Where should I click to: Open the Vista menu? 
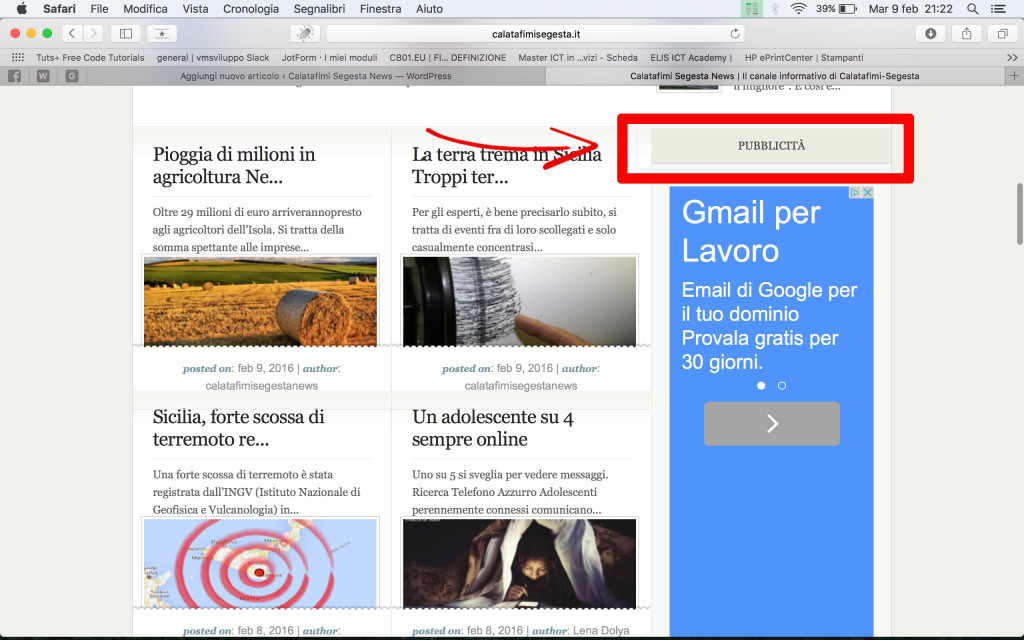click(x=195, y=8)
